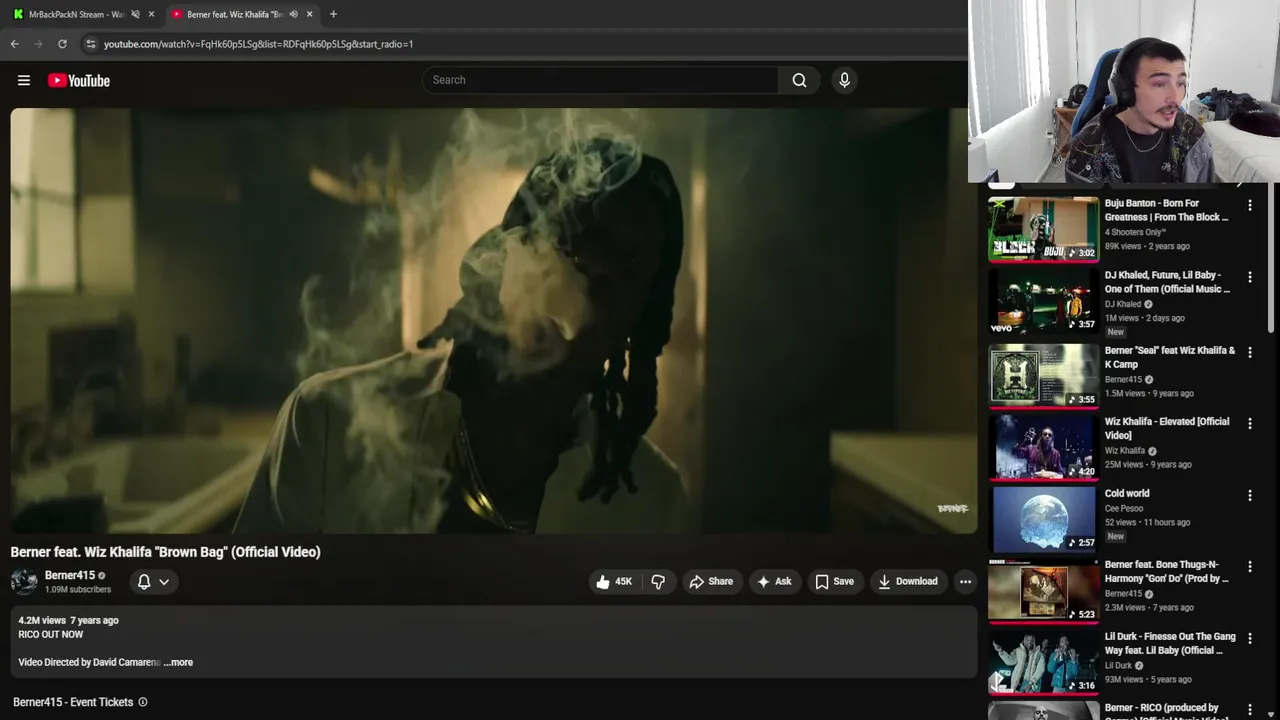This screenshot has width=1280, height=720.
Task: Click the 4 Shooters Only channel name
Action: (1135, 232)
